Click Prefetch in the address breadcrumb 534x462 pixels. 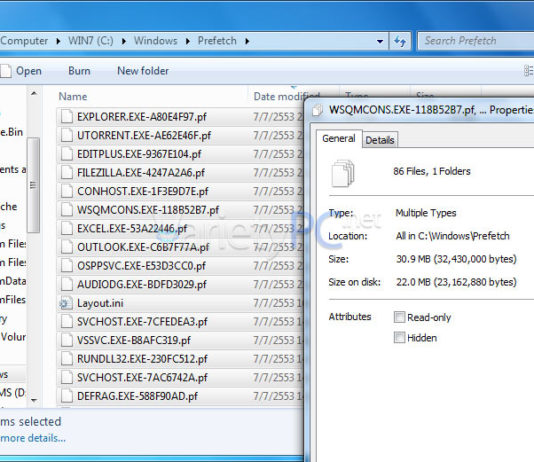pyautogui.click(x=217, y=41)
